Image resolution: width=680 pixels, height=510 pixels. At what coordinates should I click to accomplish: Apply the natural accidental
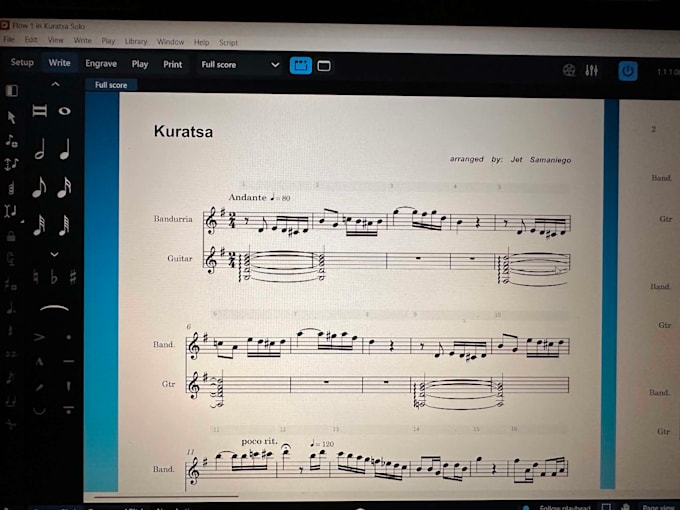coord(36,277)
